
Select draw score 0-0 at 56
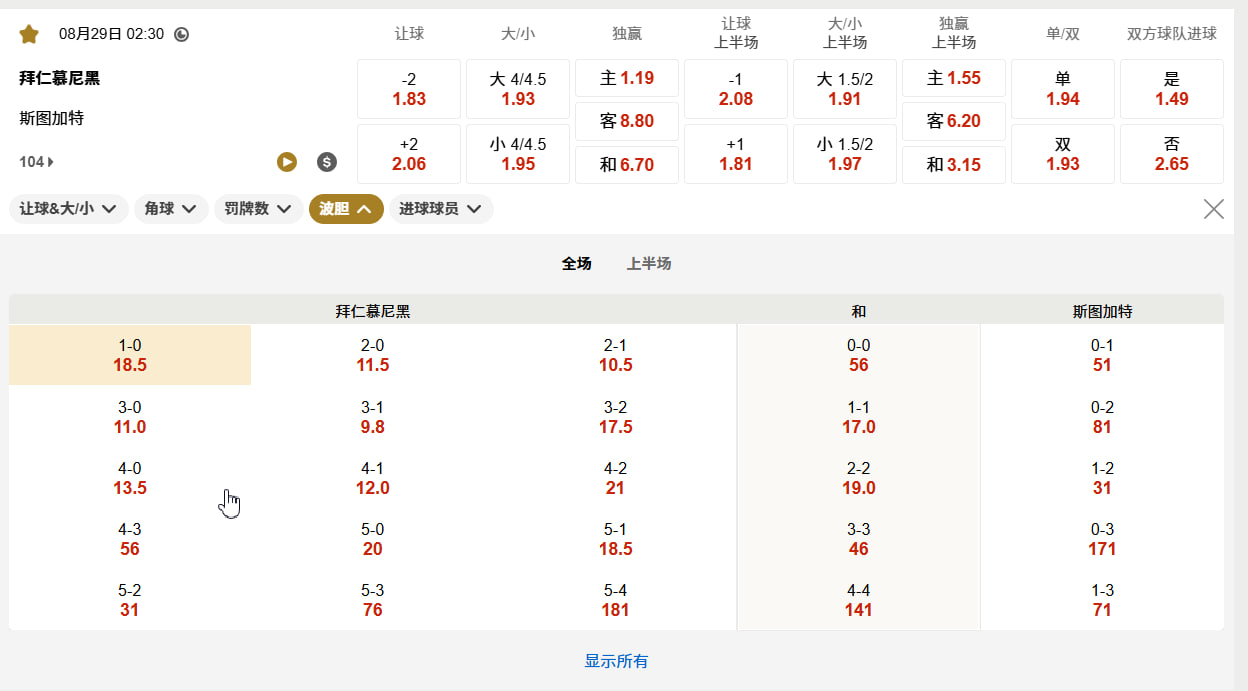click(859, 355)
